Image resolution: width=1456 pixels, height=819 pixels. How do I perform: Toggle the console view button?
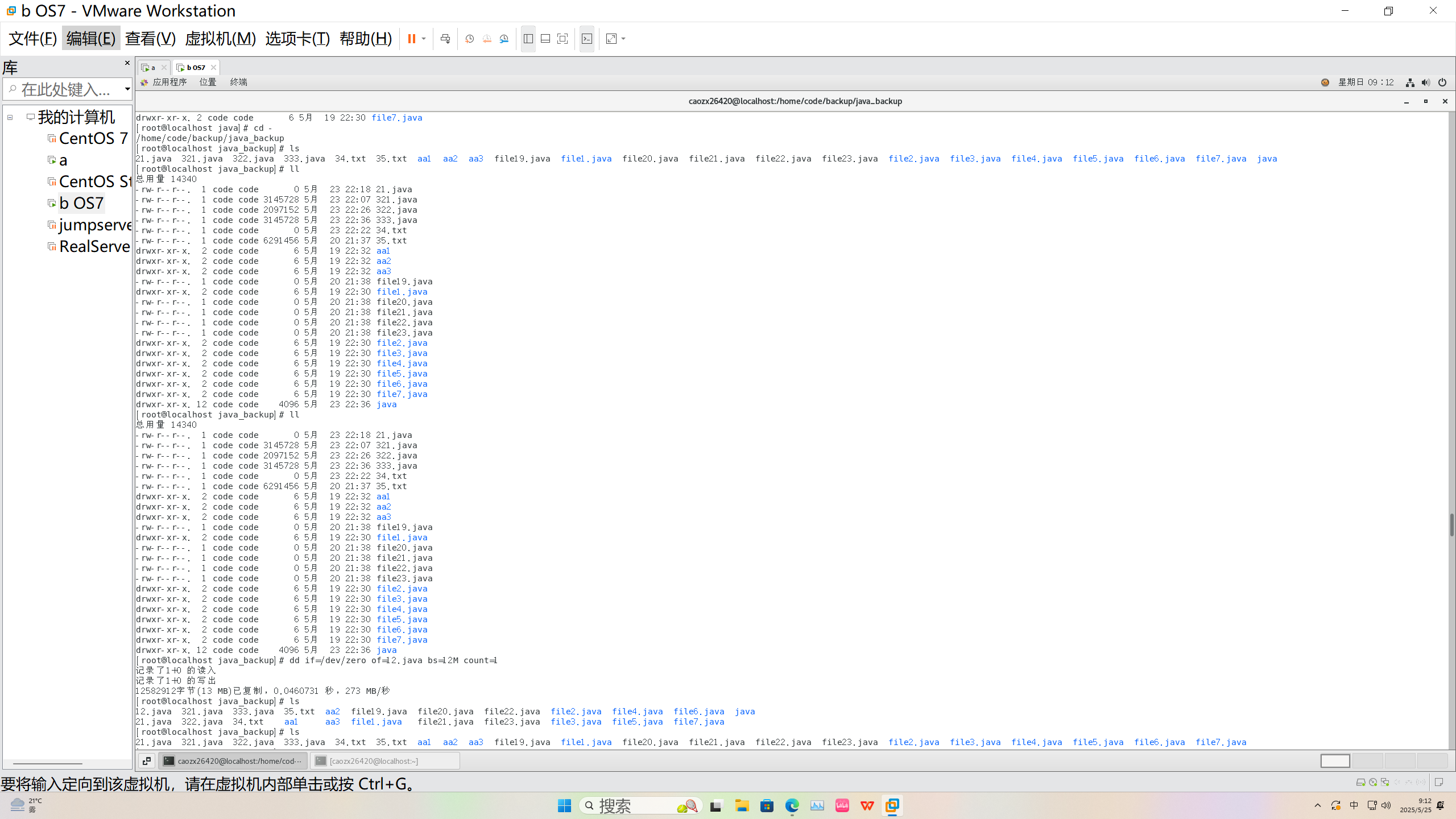587,39
